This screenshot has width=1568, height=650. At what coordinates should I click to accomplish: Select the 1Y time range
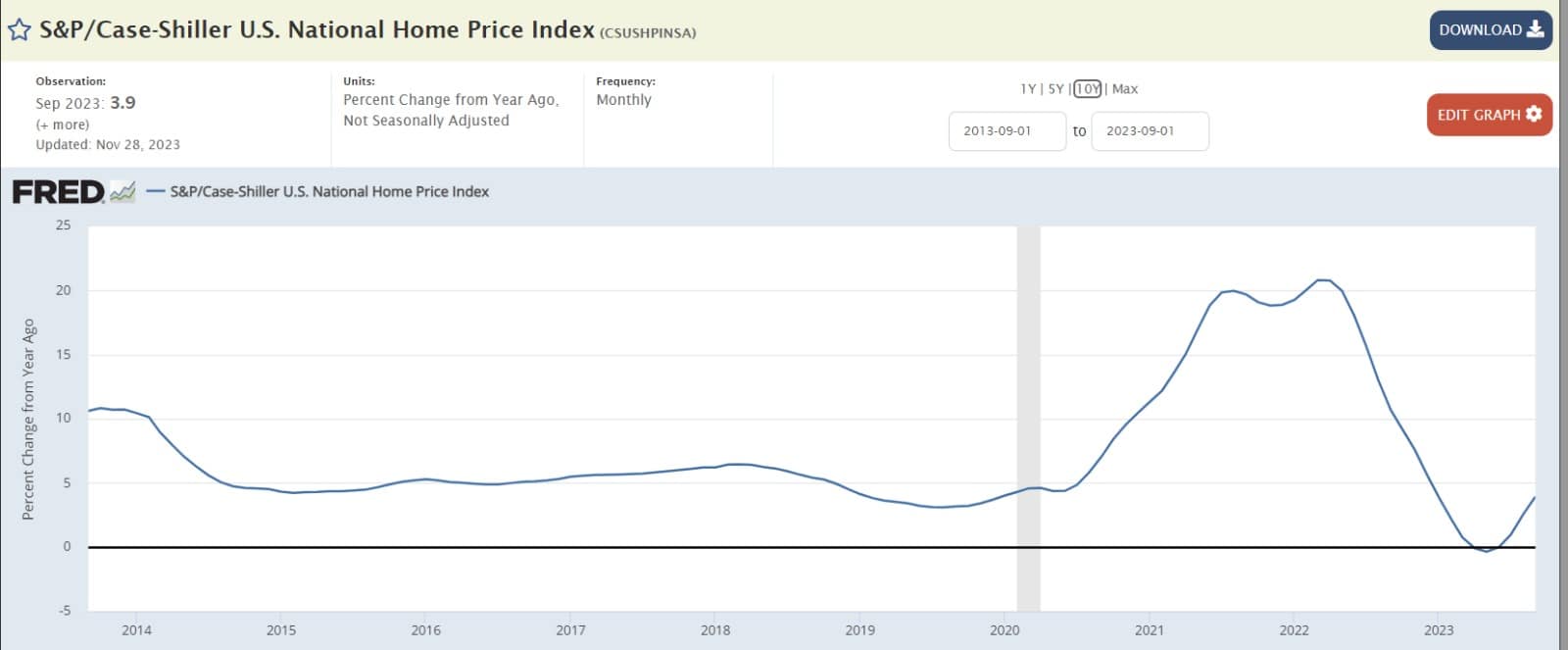coord(1027,89)
